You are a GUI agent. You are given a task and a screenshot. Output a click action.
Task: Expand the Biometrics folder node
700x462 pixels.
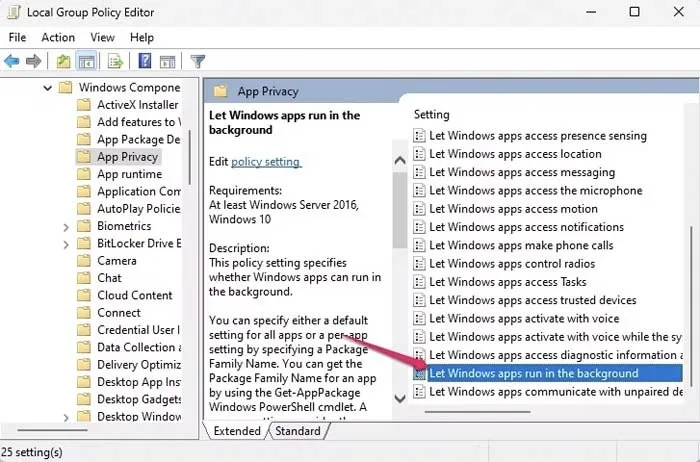66,227
